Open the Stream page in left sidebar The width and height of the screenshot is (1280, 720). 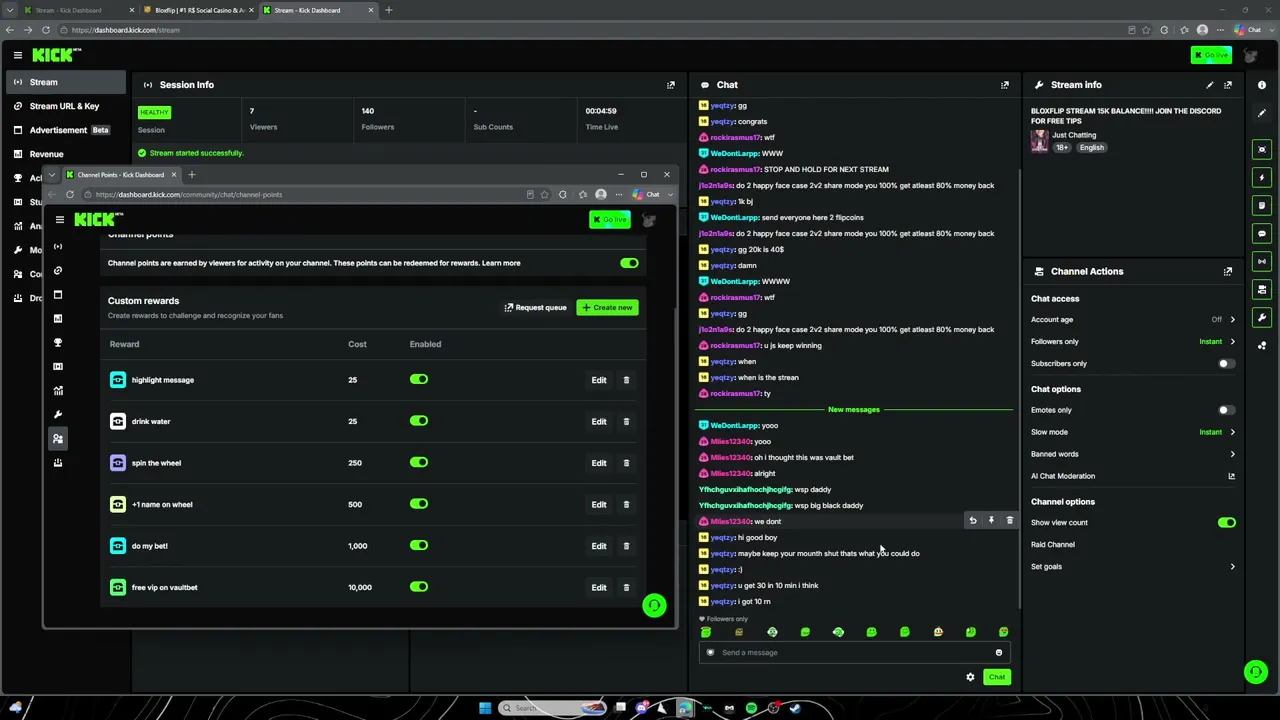(x=64, y=82)
